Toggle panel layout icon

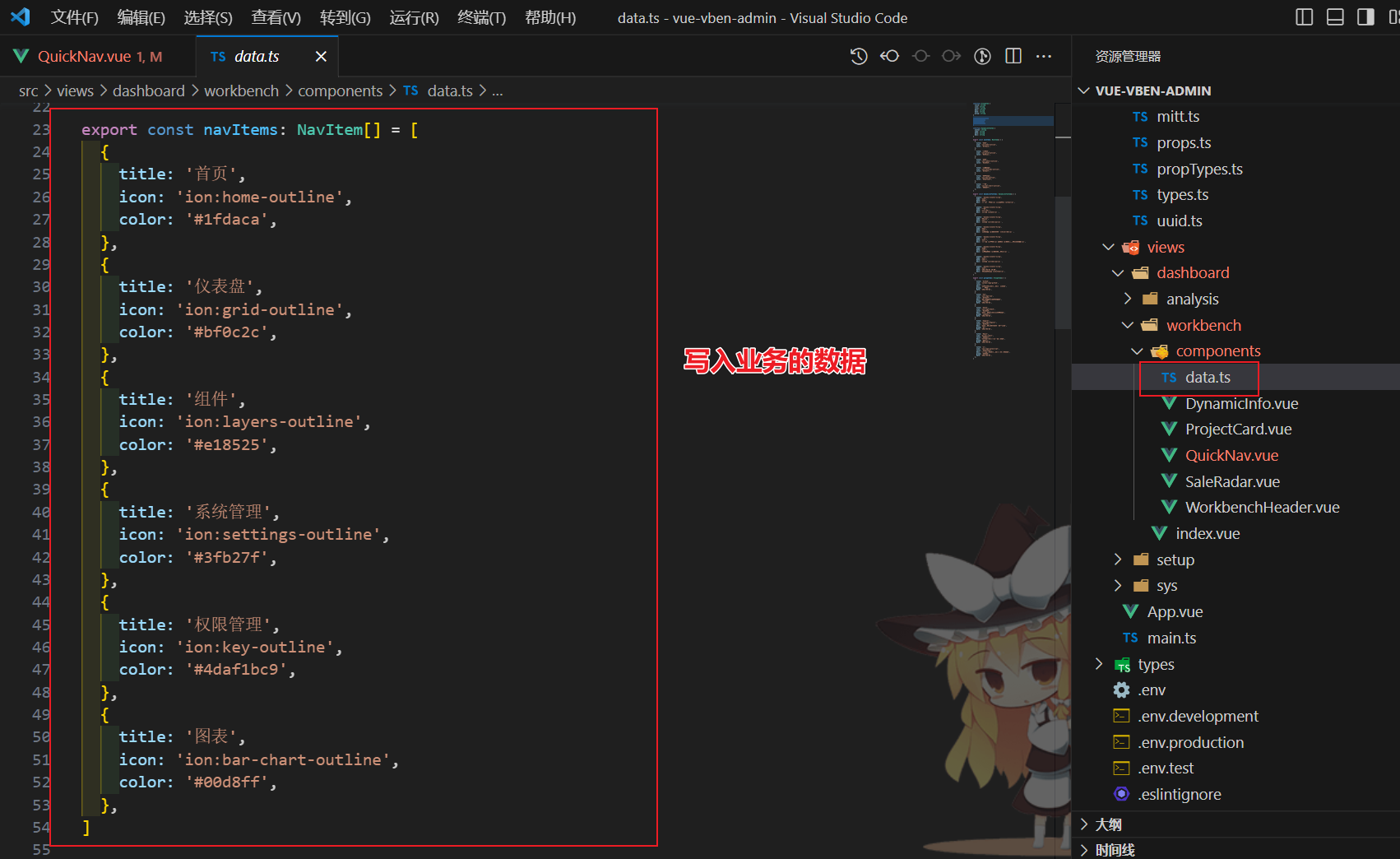1335,17
